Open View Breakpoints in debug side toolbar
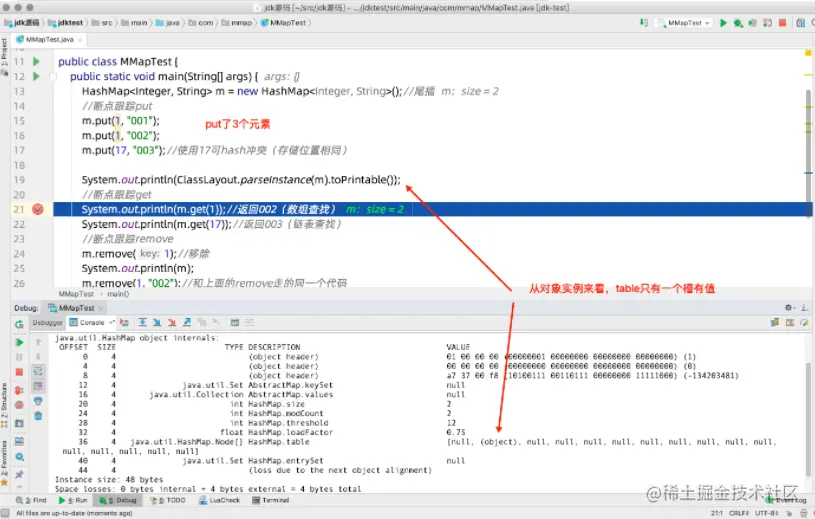The image size is (815, 519). 19,390
